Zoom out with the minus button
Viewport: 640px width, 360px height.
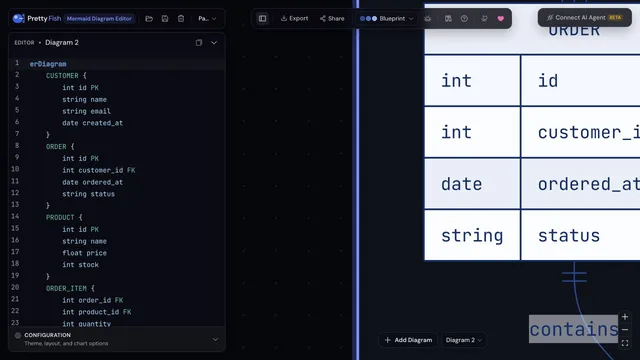pos(625,330)
